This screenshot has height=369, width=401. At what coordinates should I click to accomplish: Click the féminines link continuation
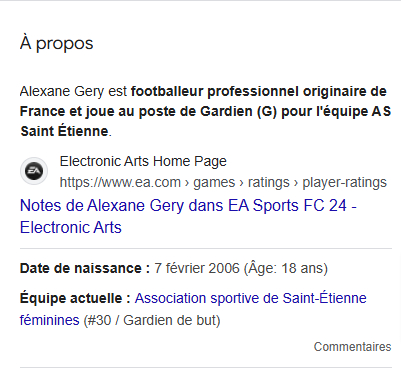(50, 320)
